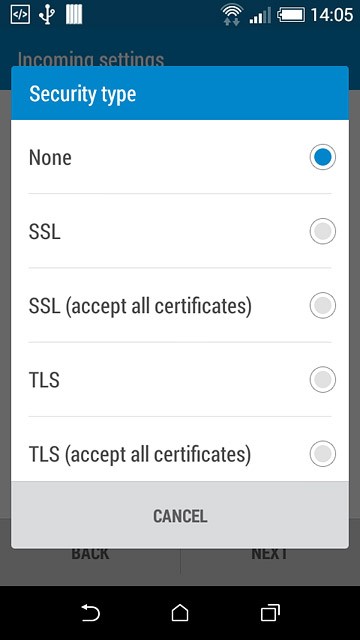Tap the Security type dialog title
Viewport: 360px width, 640px height.
[82, 94]
